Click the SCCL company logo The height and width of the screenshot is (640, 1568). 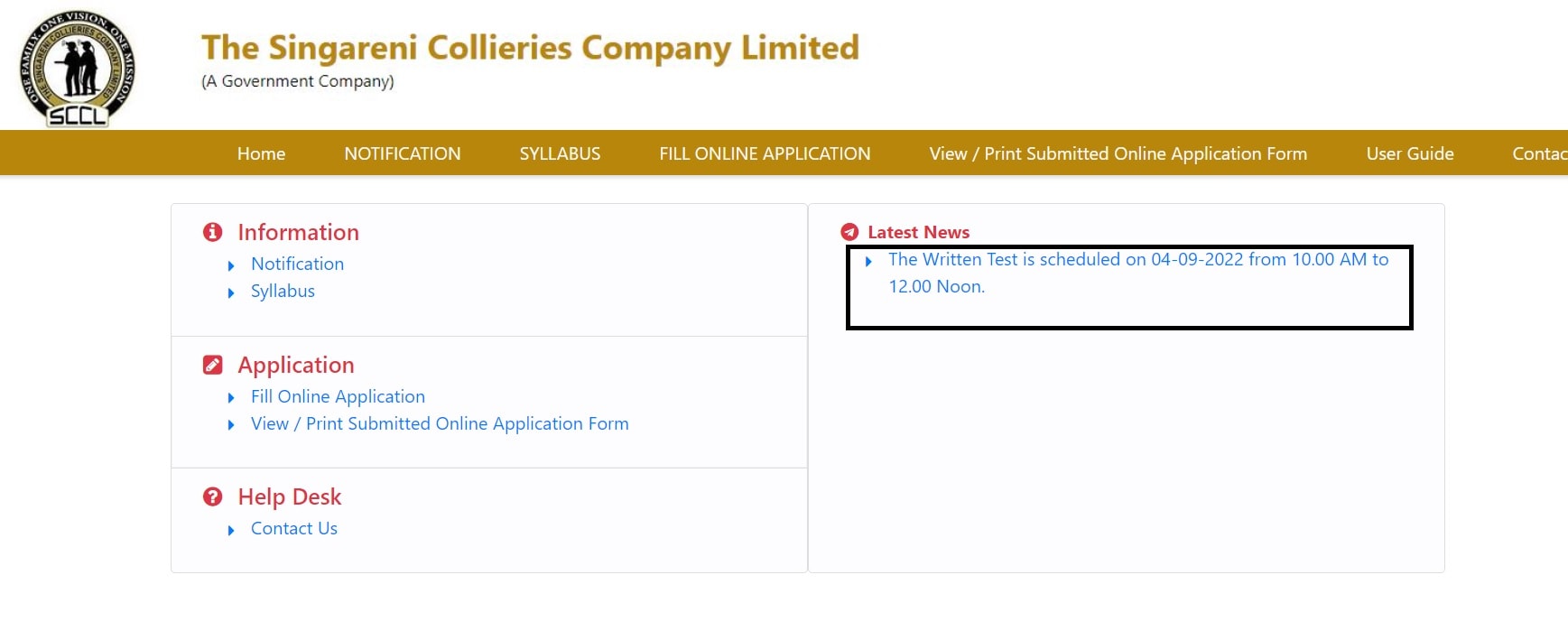tap(78, 69)
